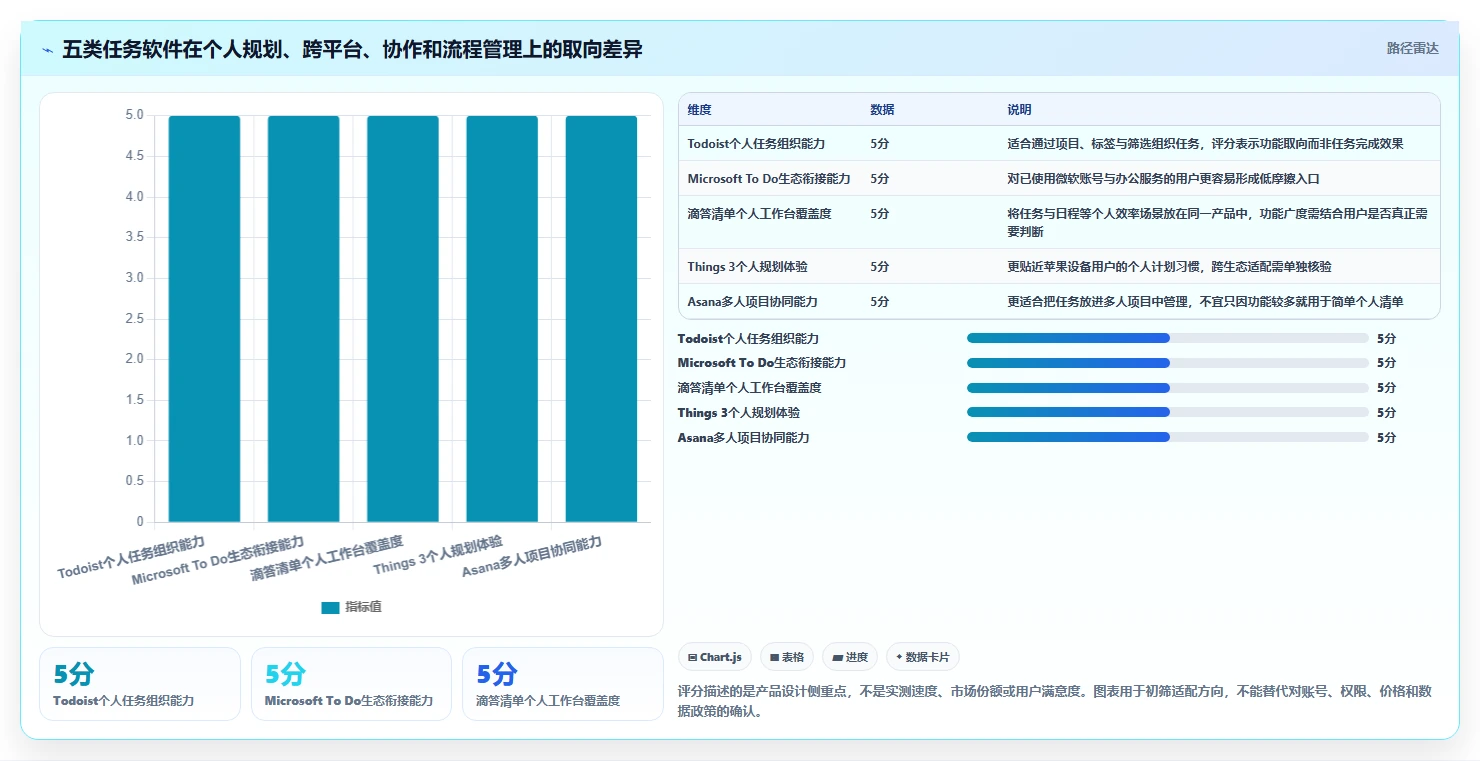Click the Asana多人项目协同能力 progress bar
Screen dimensions: 1480x761
[1167, 437]
